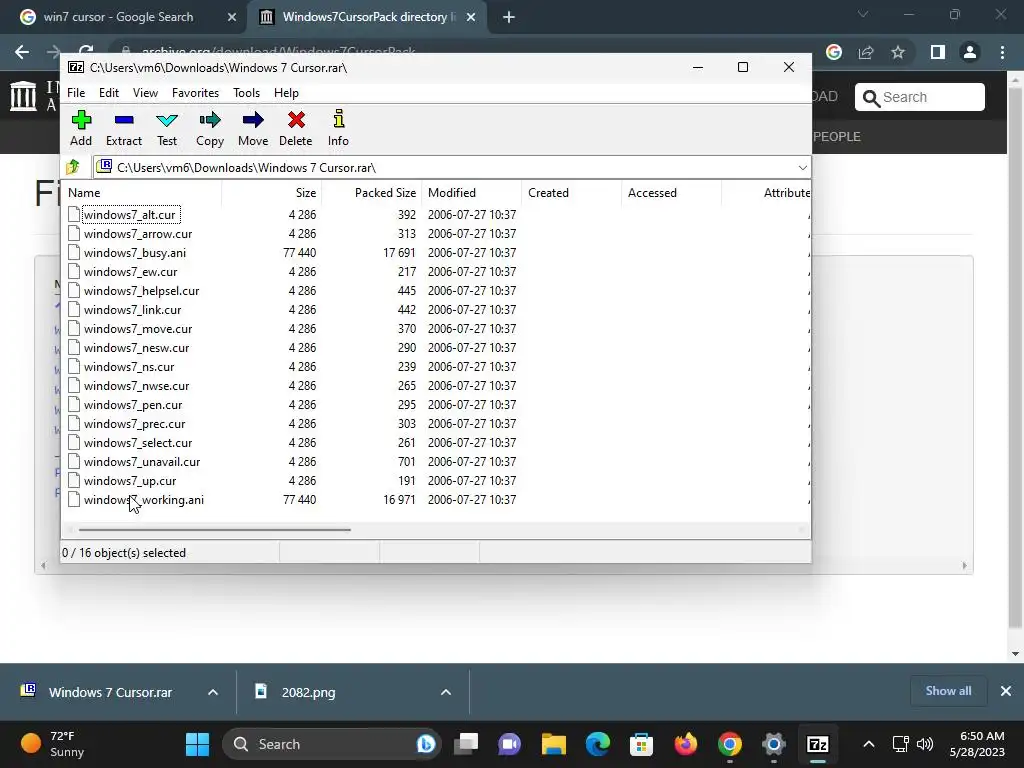Click the Chrome page vertical scrollbar
The image size is (1024, 768).
click(1015, 359)
